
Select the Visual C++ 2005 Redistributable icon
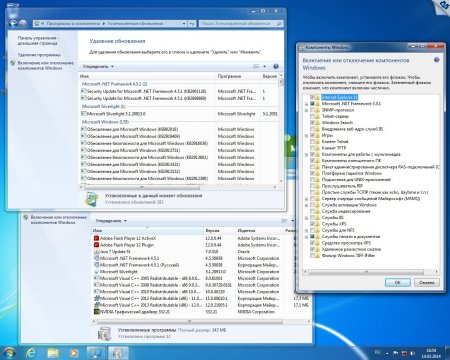[x=96, y=278]
